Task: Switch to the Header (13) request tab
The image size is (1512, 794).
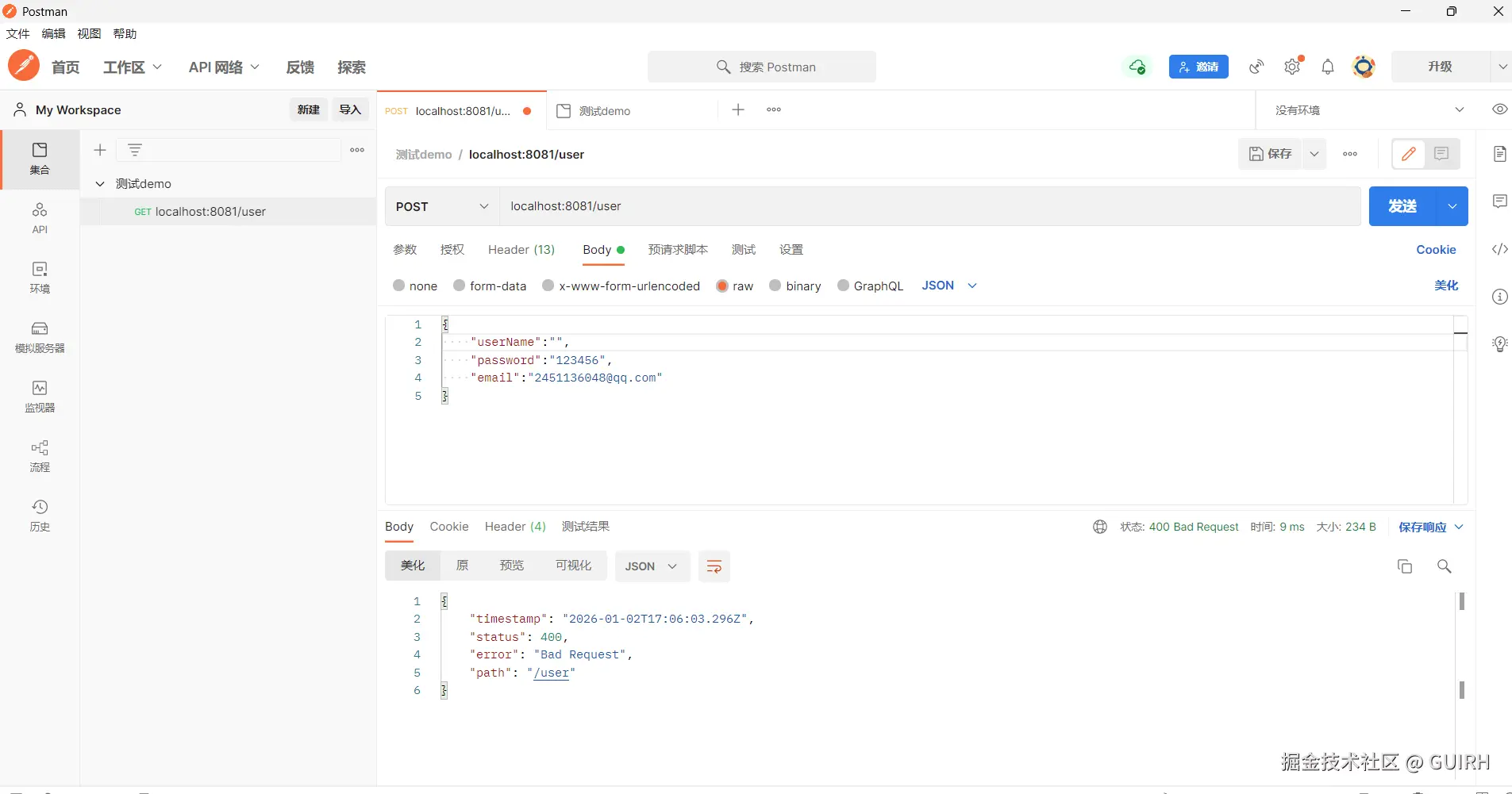Action: pos(521,250)
